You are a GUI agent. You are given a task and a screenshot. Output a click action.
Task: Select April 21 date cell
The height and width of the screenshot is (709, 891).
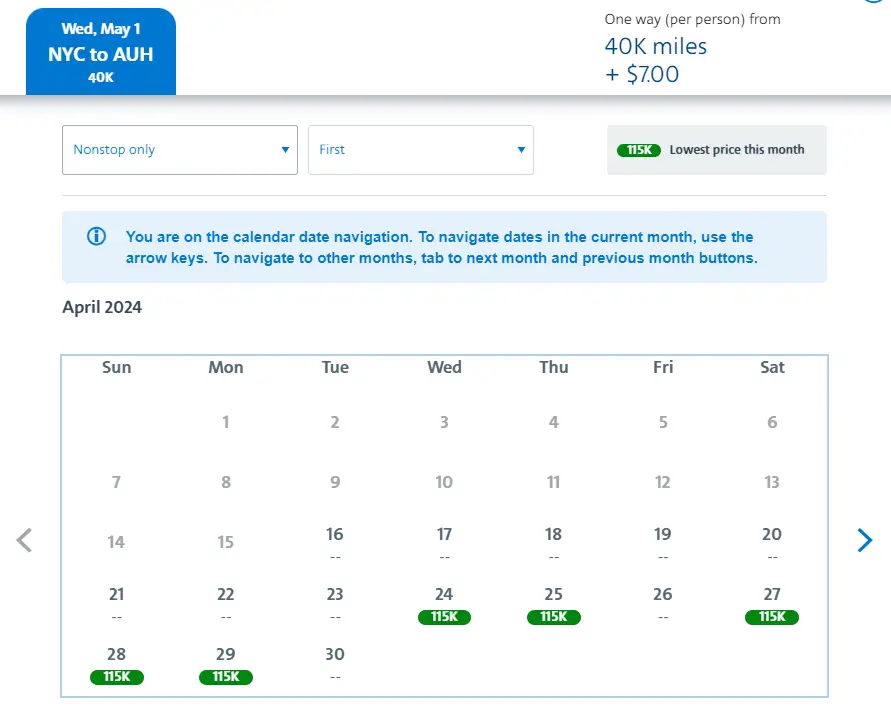tap(117, 603)
